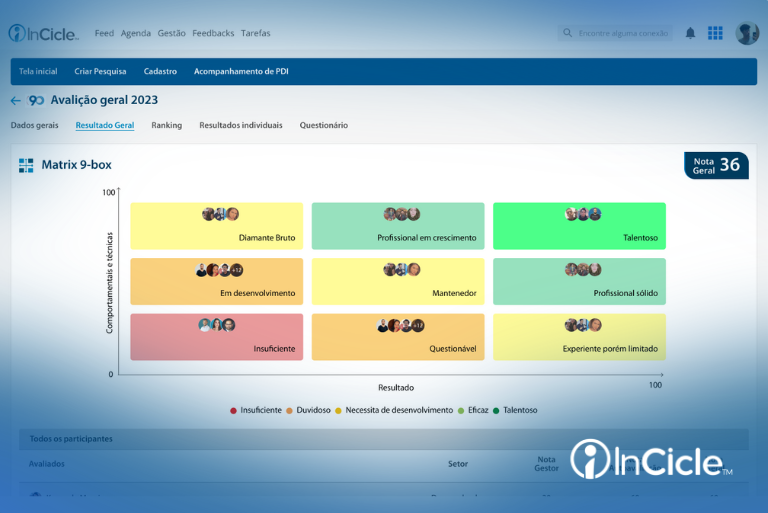
Task: Click avatars in Insuficiente box
Action: [x=216, y=325]
